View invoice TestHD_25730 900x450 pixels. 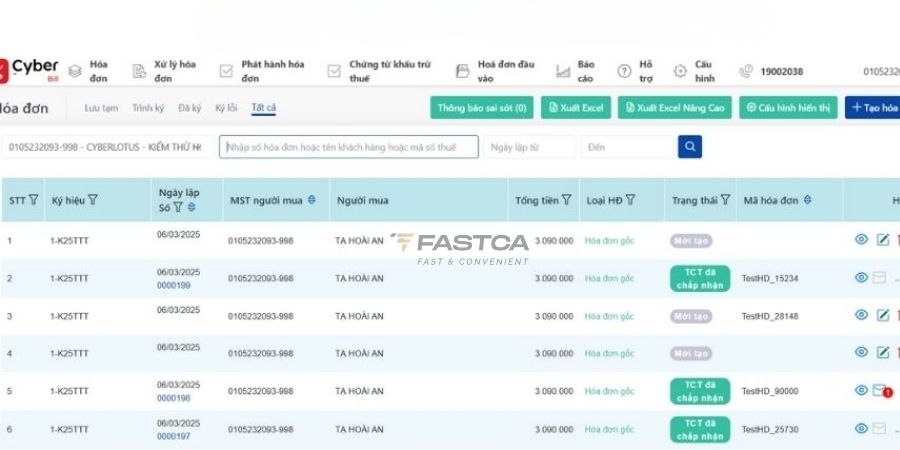tap(862, 428)
